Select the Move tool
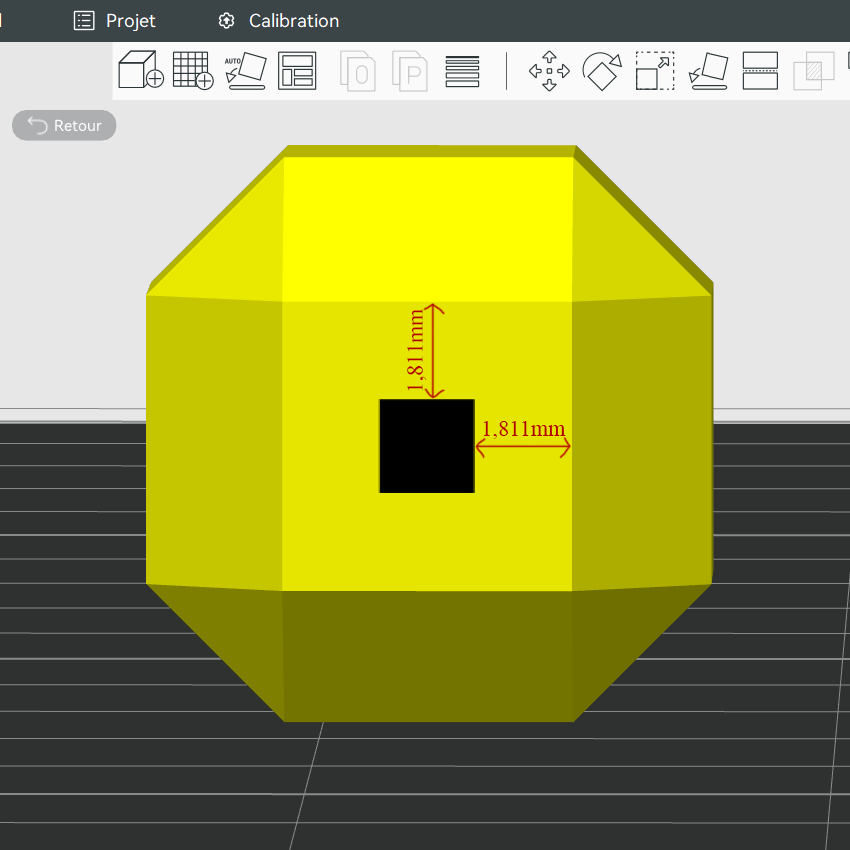Viewport: 850px width, 850px height. [x=549, y=71]
